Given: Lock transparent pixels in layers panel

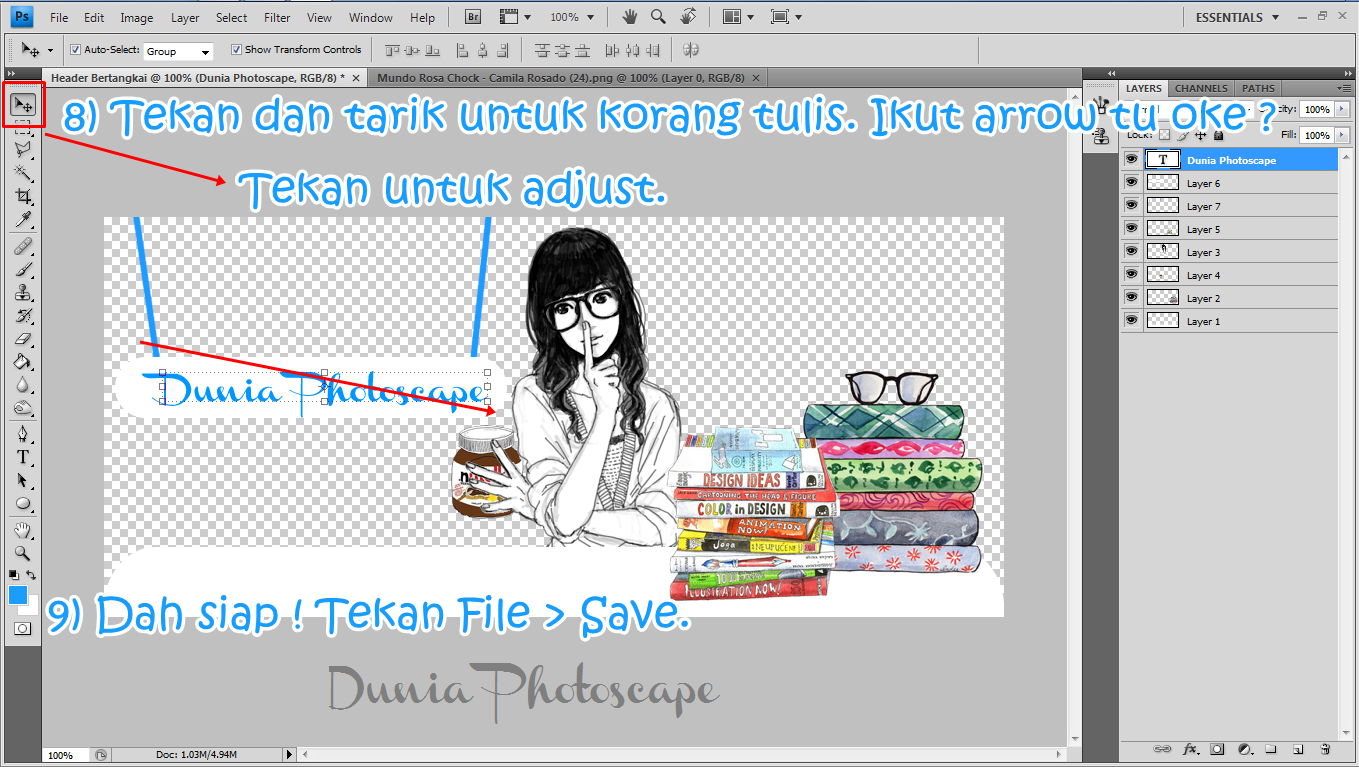Looking at the screenshot, I should (x=1166, y=135).
